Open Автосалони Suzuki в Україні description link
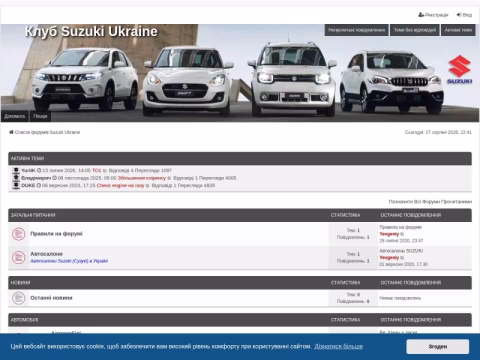480x360 pixels. (69, 261)
